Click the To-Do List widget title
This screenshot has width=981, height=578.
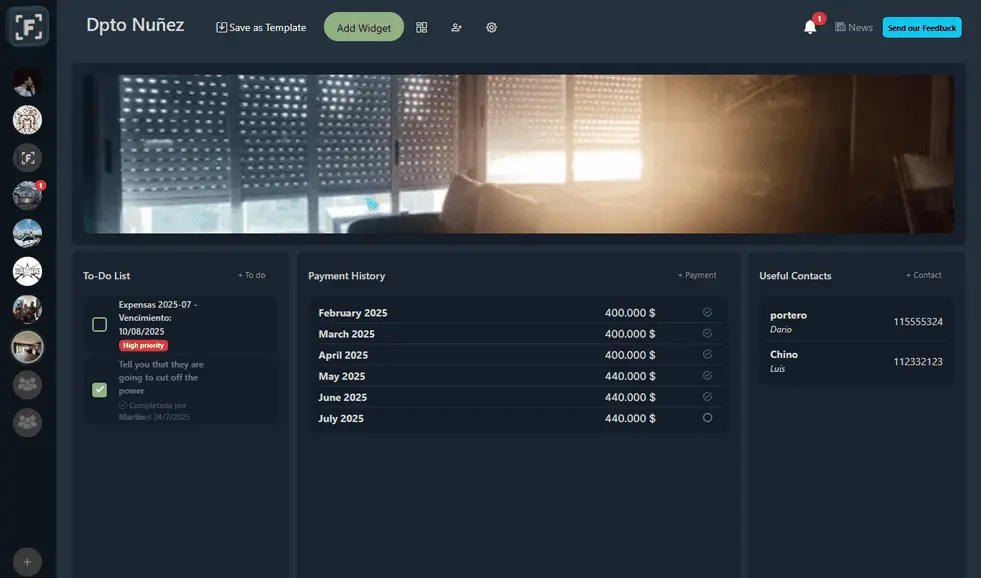[106, 276]
